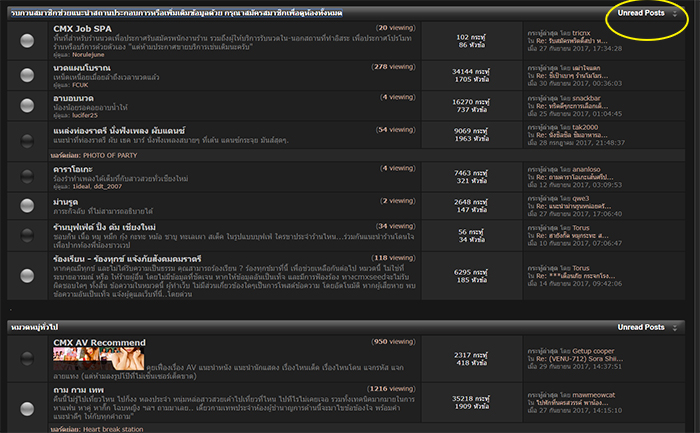Open the Heart break station sub-board

click(x=113, y=429)
